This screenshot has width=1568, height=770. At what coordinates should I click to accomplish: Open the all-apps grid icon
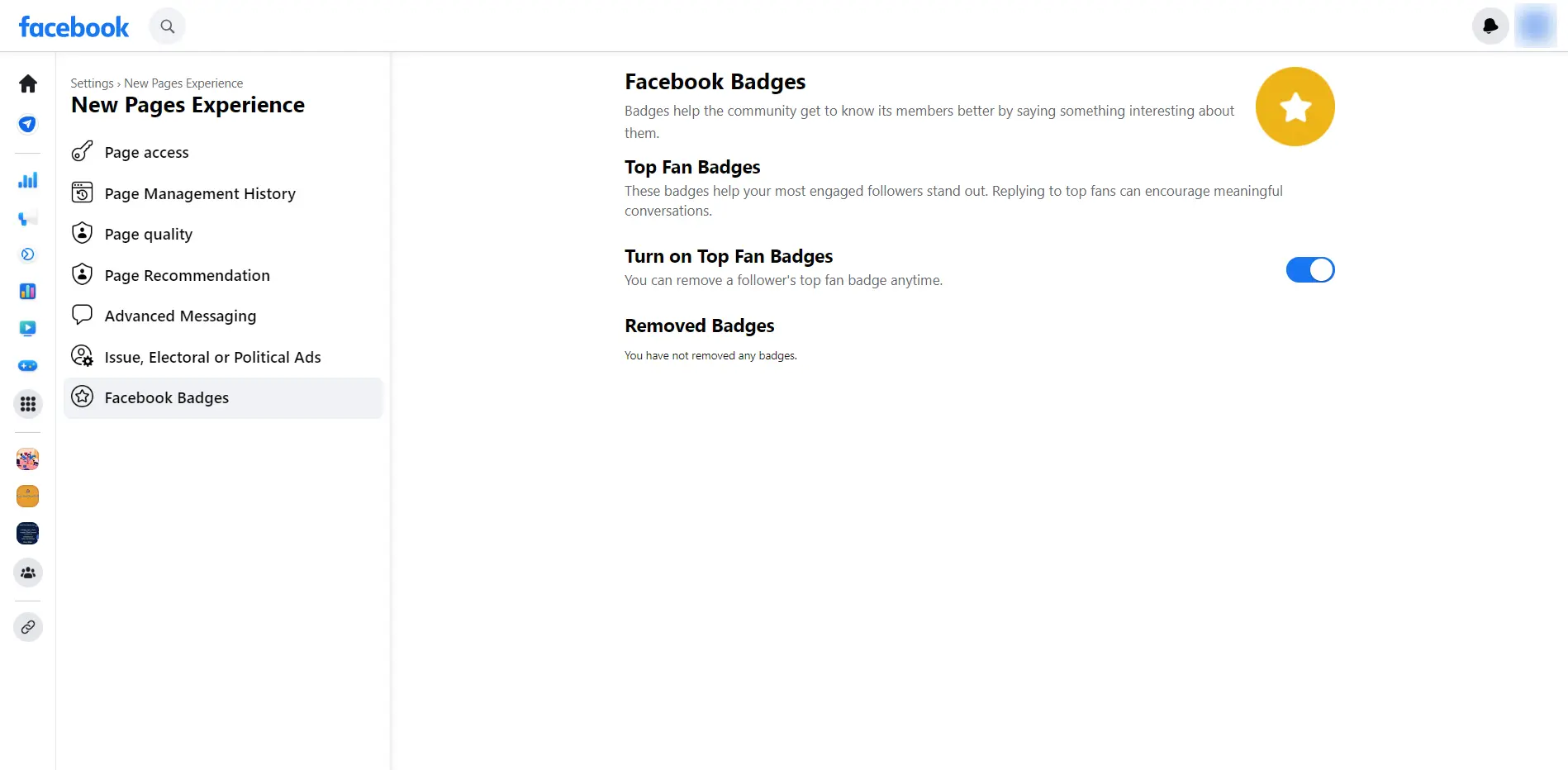pos(27,404)
